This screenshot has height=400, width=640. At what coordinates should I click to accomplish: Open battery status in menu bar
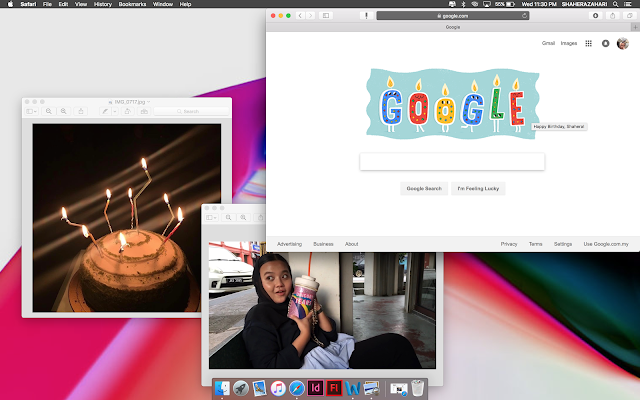[x=505, y=4]
